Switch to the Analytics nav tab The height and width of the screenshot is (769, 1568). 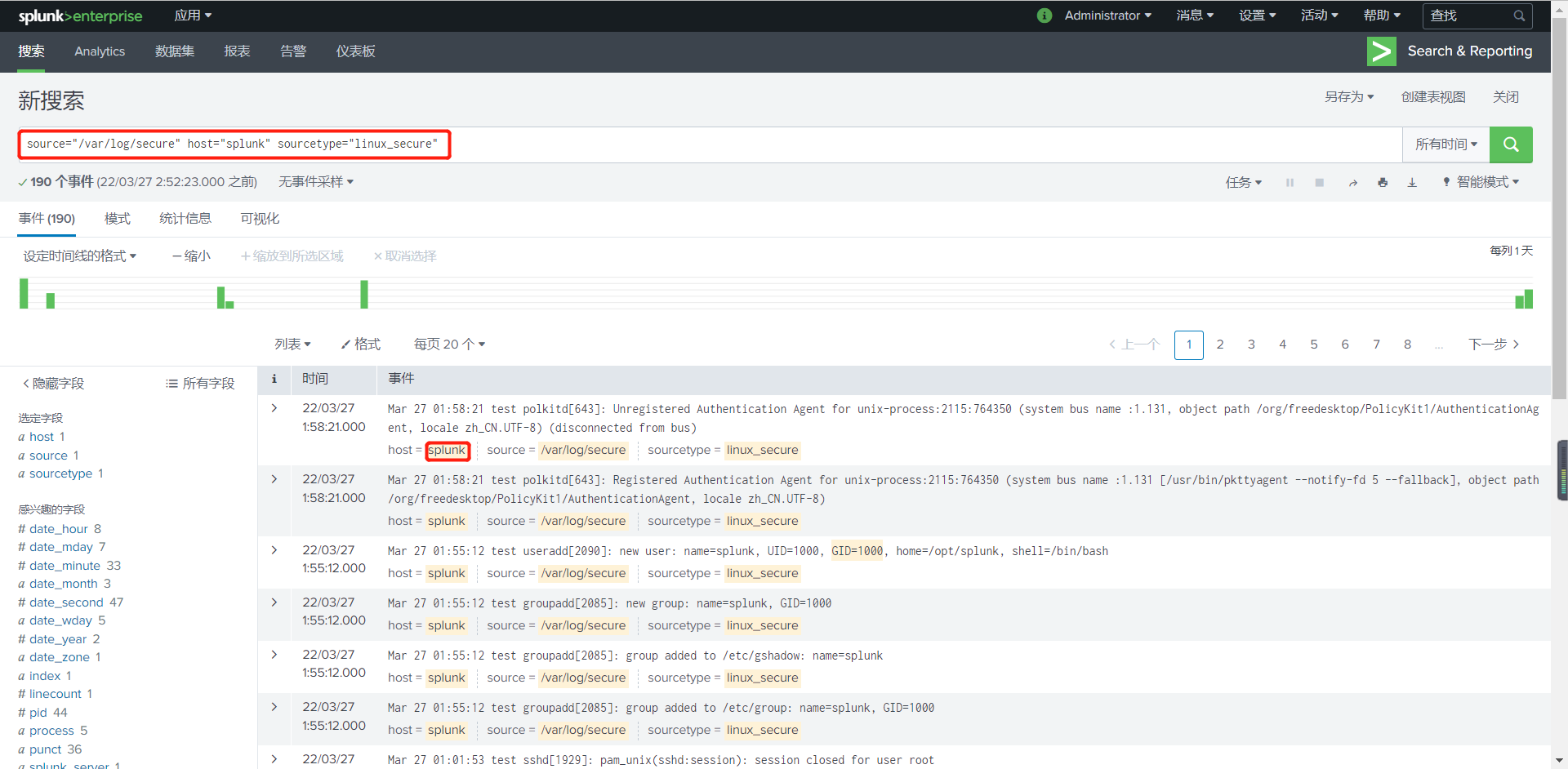(100, 51)
